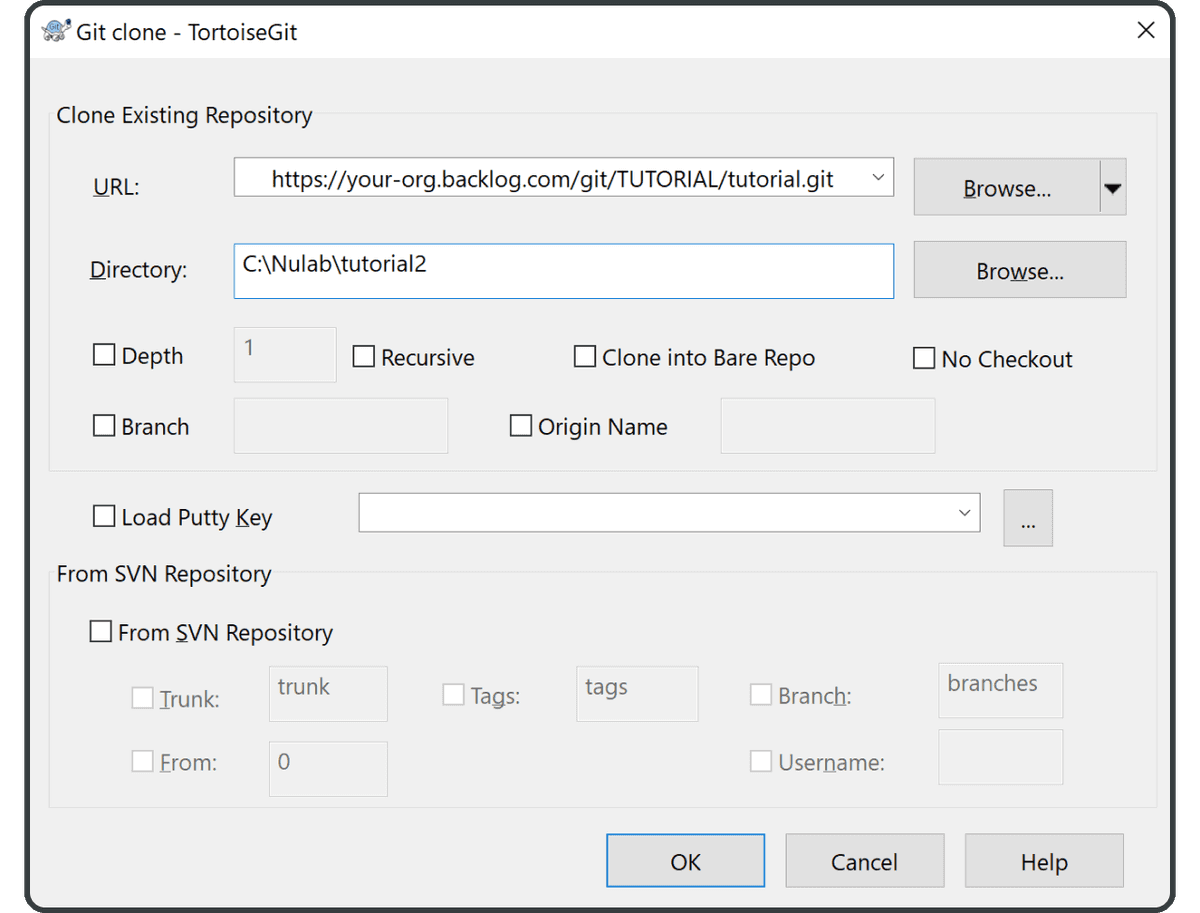1200x913 pixels.
Task: Confirm the clone with OK
Action: pyautogui.click(x=685, y=860)
